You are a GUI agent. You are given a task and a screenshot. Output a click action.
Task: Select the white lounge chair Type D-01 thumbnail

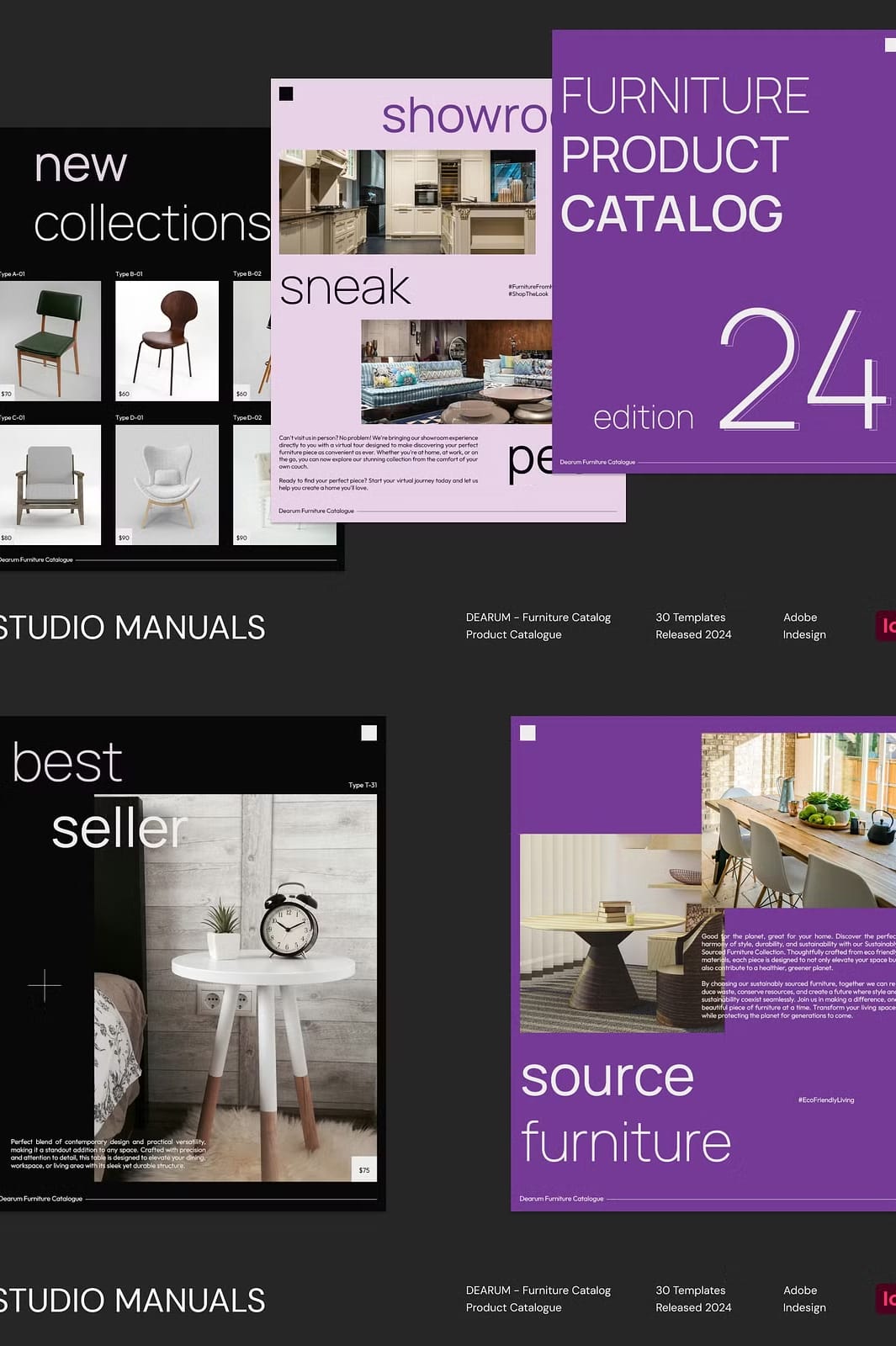(167, 485)
